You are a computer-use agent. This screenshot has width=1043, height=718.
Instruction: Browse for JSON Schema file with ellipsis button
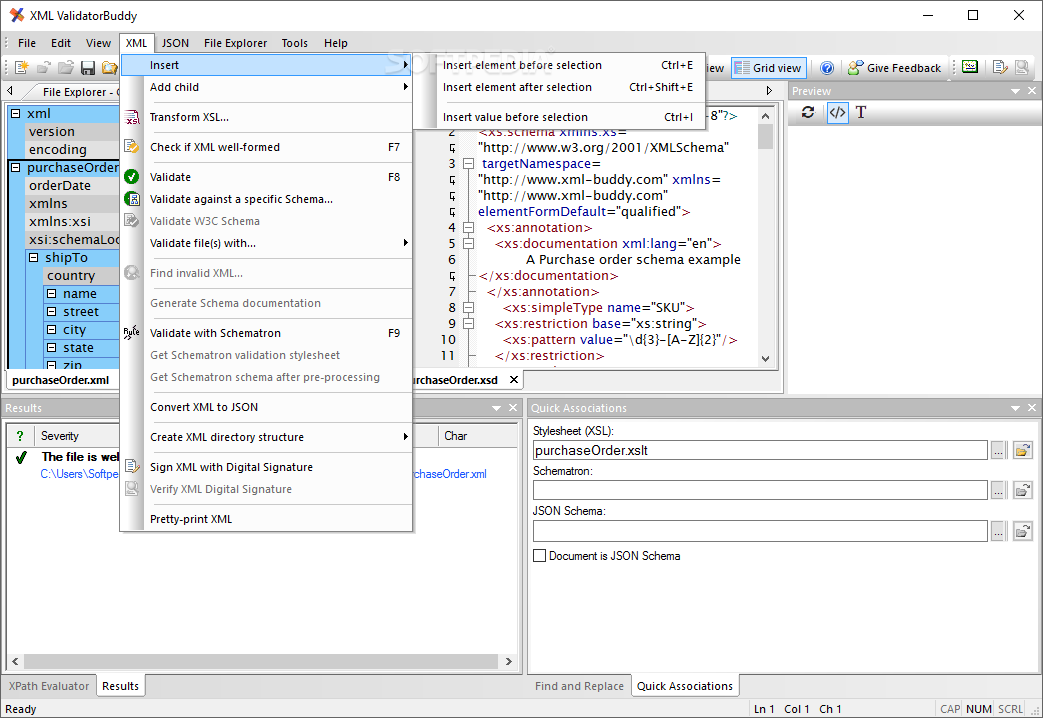tap(998, 531)
